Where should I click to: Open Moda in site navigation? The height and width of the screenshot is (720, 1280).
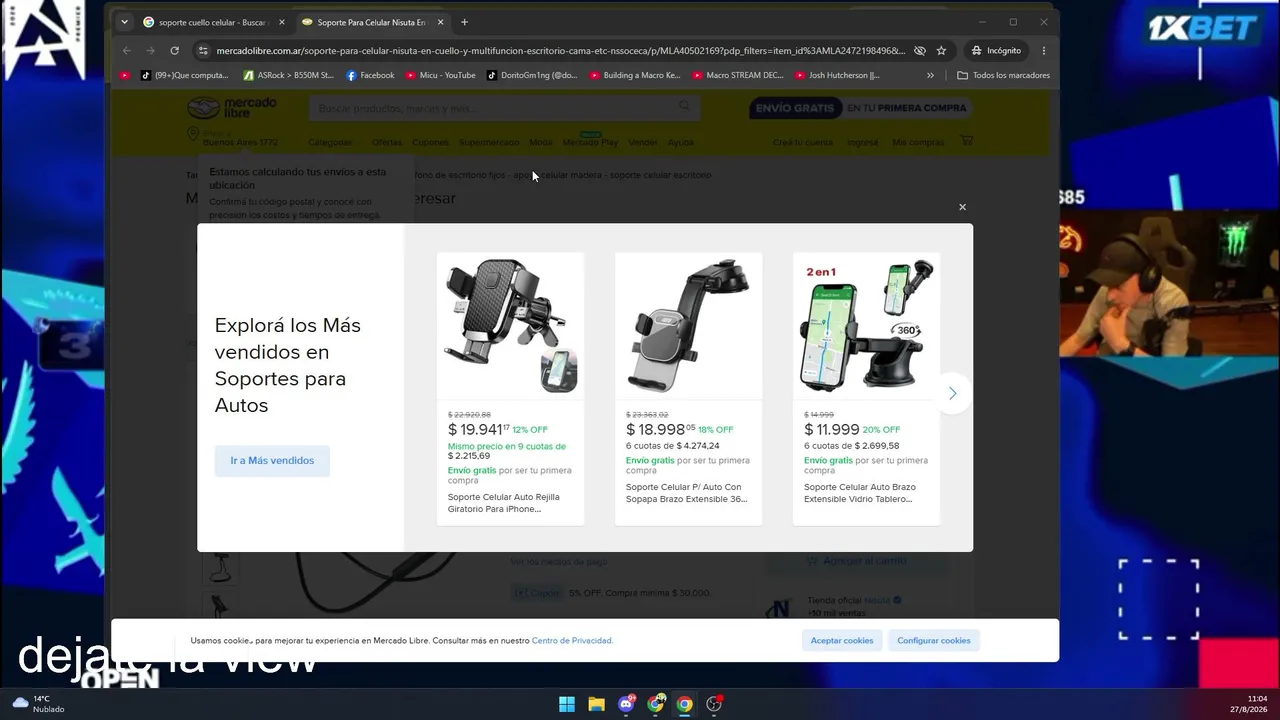[x=540, y=142]
